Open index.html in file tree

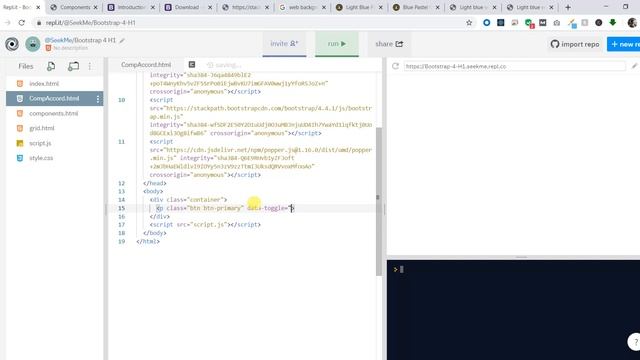pos(44,84)
